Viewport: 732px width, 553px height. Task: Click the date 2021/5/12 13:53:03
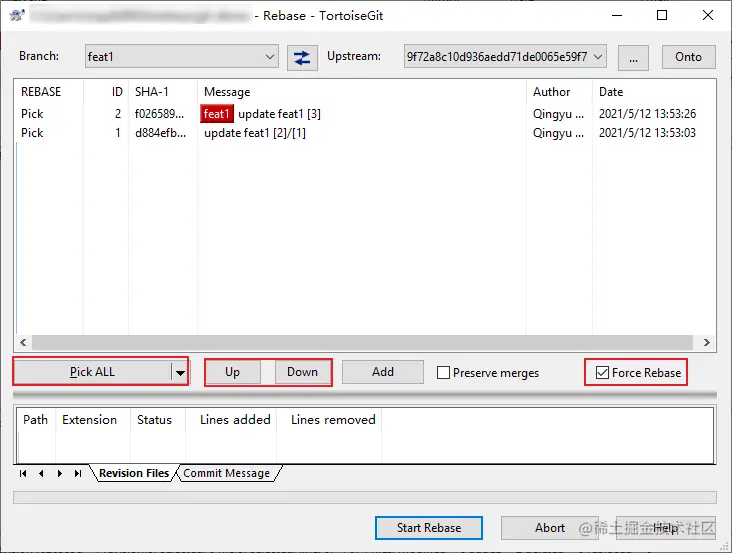click(648, 133)
